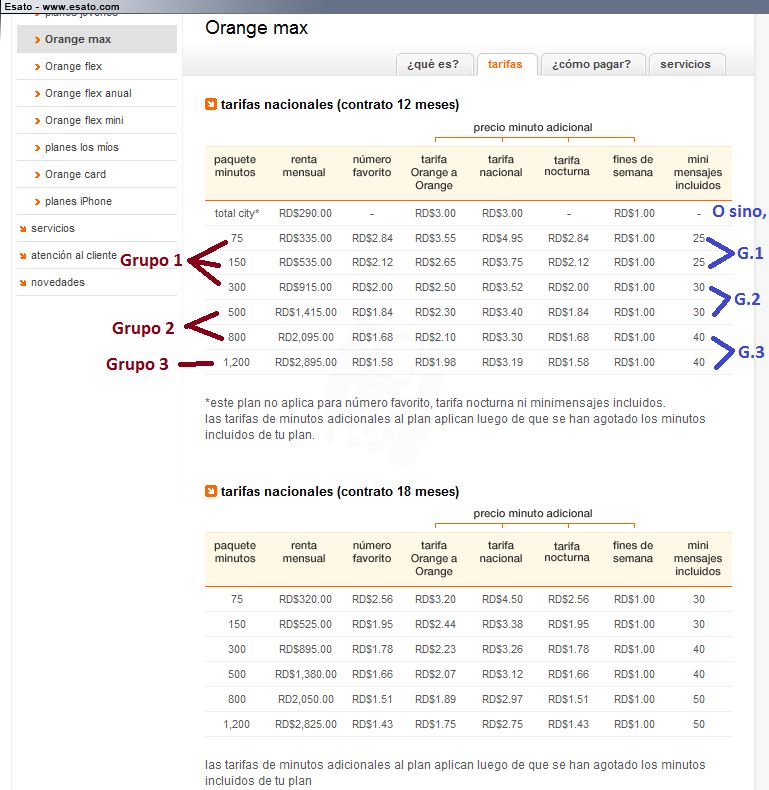The width and height of the screenshot is (769, 790).
Task: Select RD$335.00 in 12-month table
Action: coord(305,238)
